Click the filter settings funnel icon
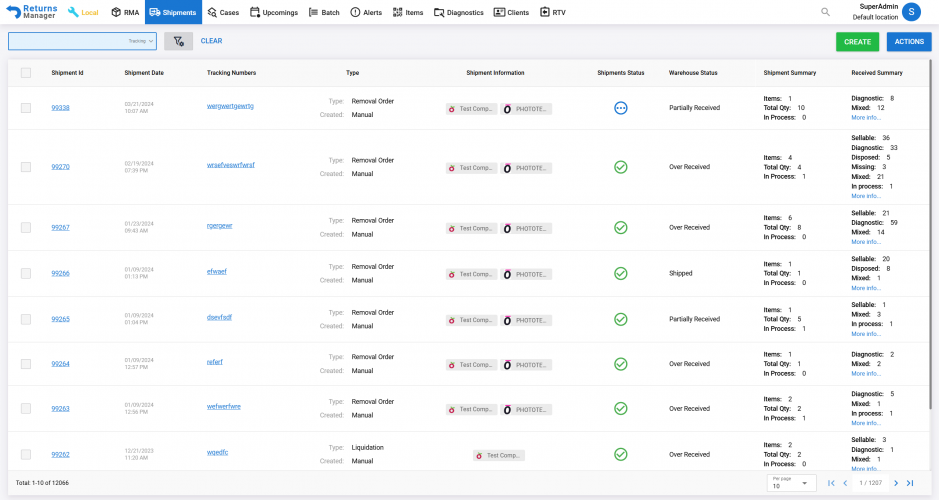Image resolution: width=939 pixels, height=500 pixels. click(178, 41)
